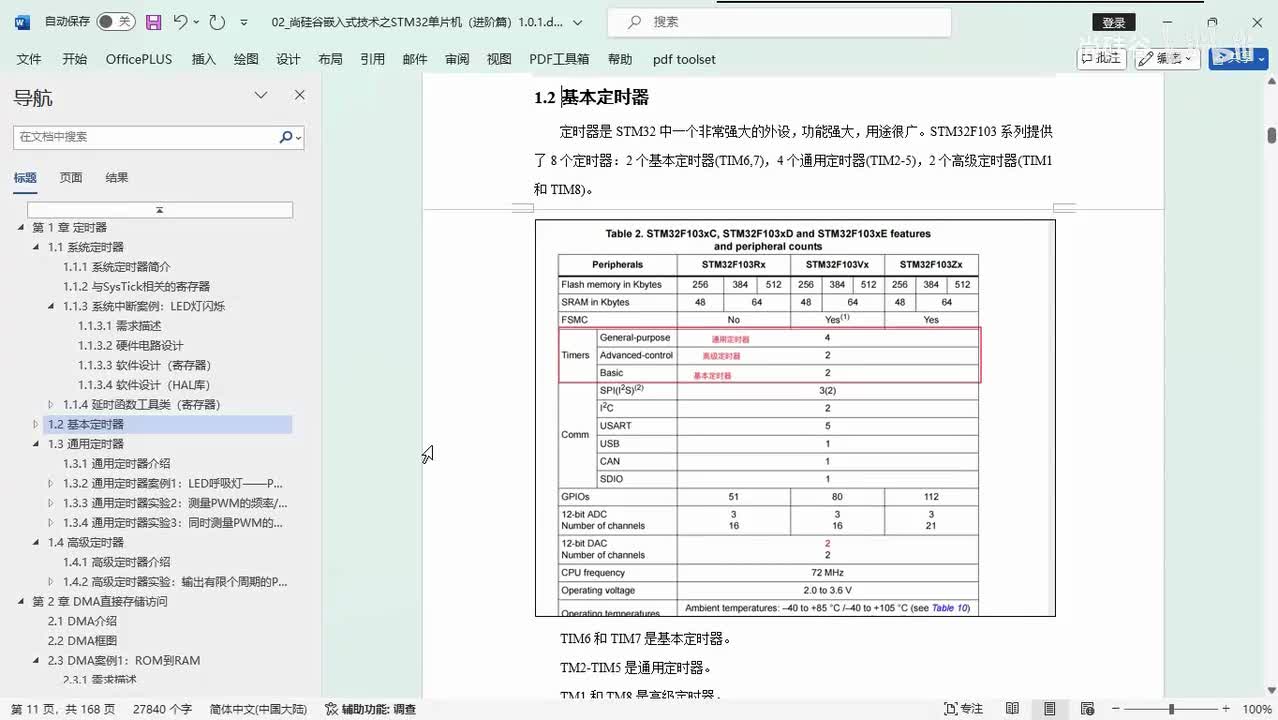
Task: Click the blue Share button
Action: point(1238,59)
